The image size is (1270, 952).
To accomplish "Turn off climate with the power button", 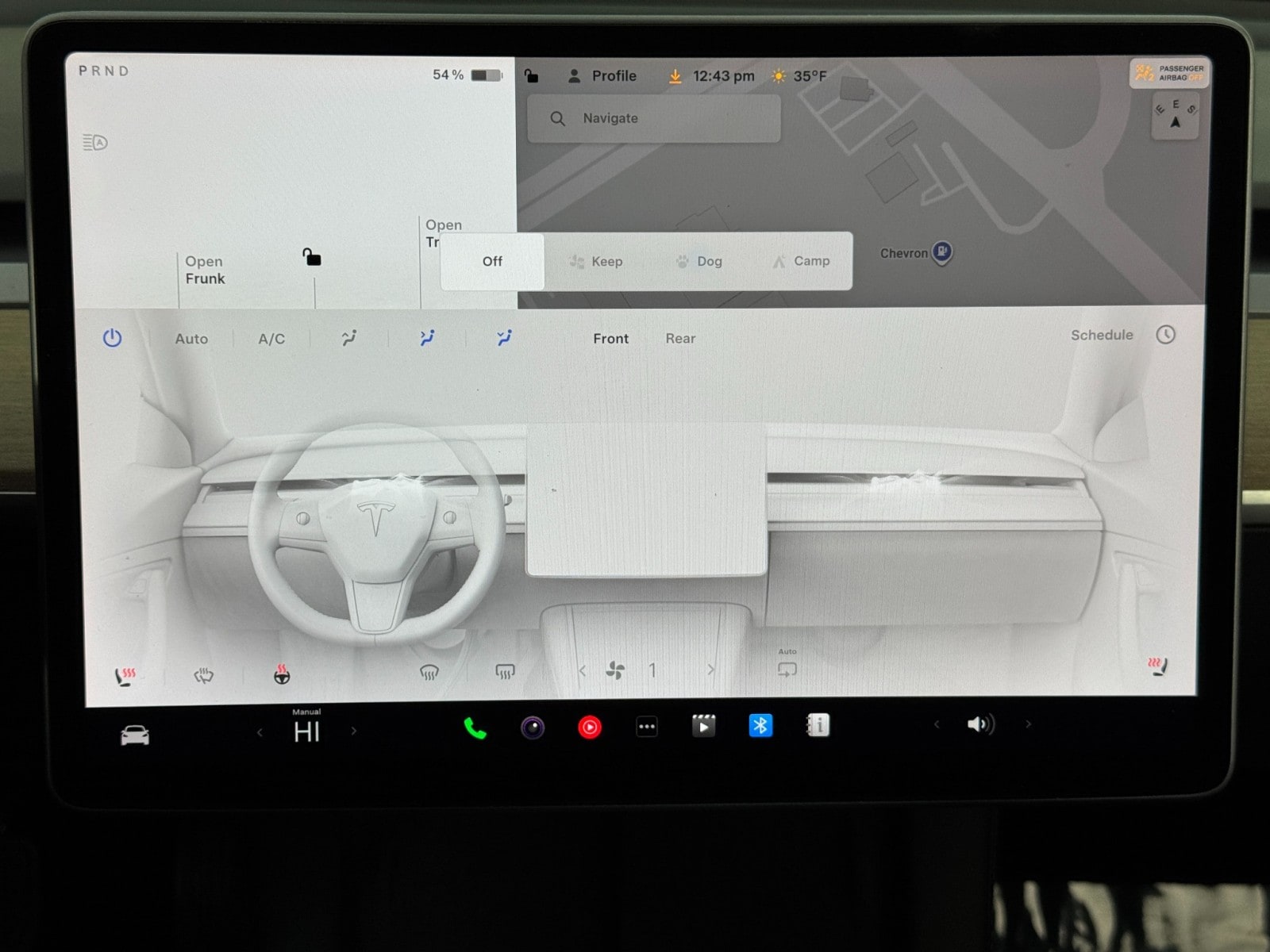I will click(x=113, y=338).
